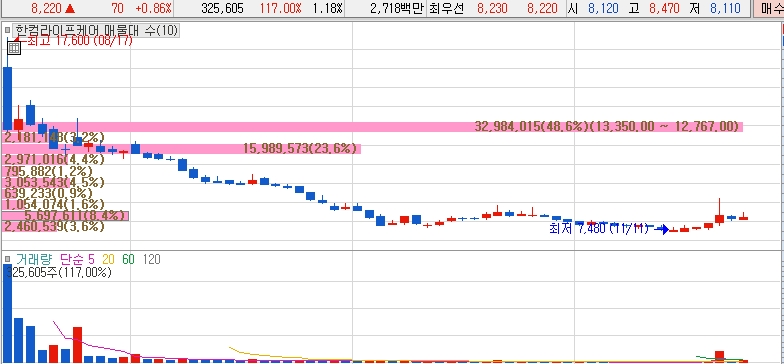Select the 15,989,573(23.6%) volume profile bar

pos(182,148)
